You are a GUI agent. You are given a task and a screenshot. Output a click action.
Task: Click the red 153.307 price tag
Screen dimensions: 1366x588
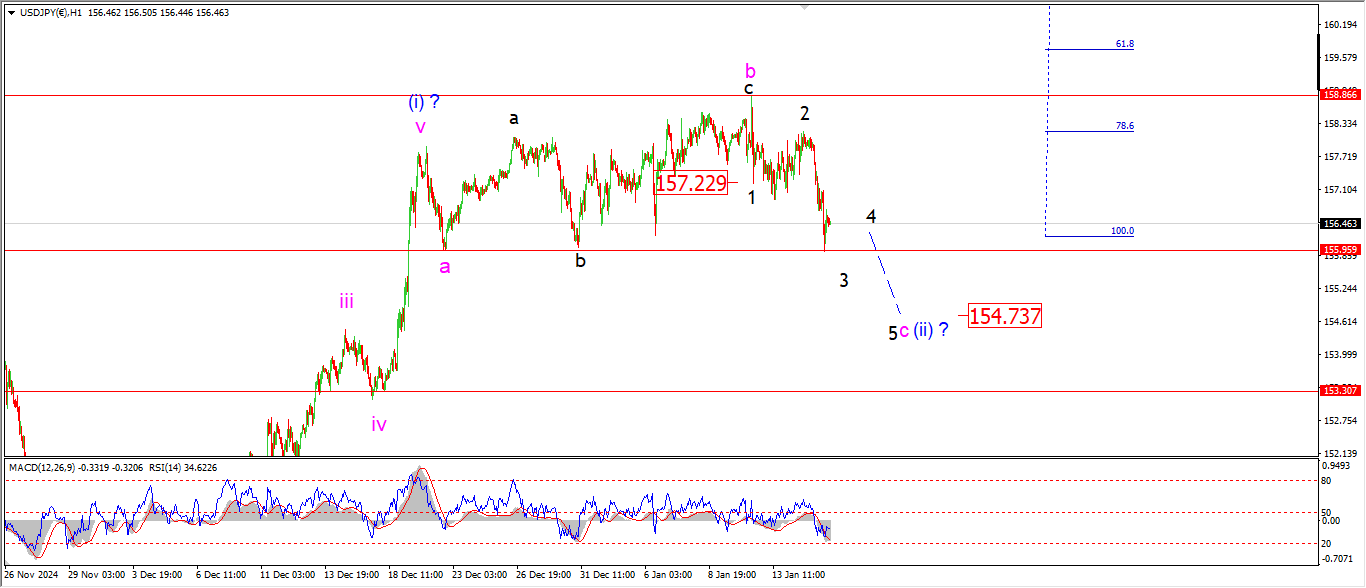coord(1339,391)
